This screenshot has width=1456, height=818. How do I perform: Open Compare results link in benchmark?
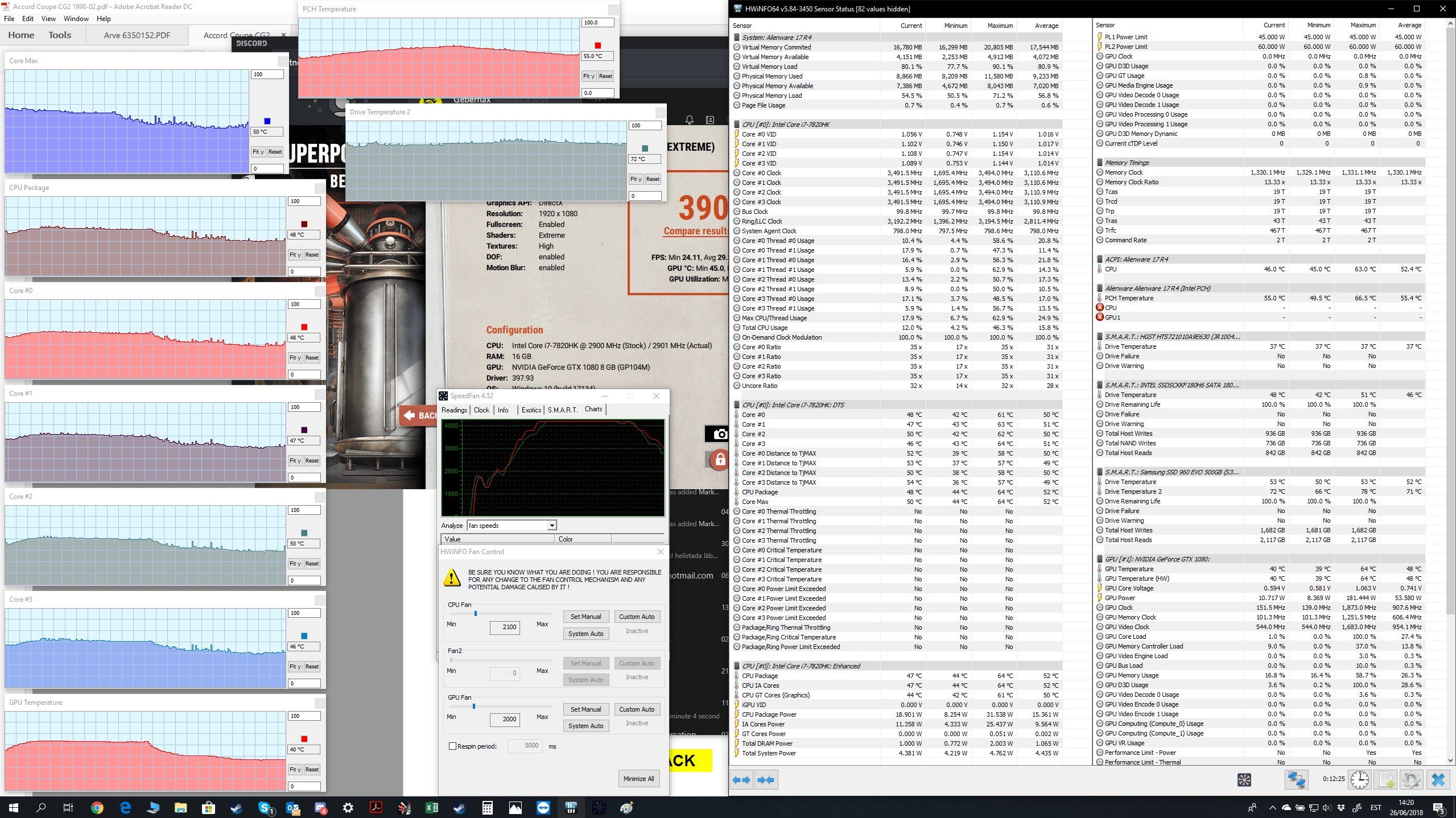(x=695, y=231)
